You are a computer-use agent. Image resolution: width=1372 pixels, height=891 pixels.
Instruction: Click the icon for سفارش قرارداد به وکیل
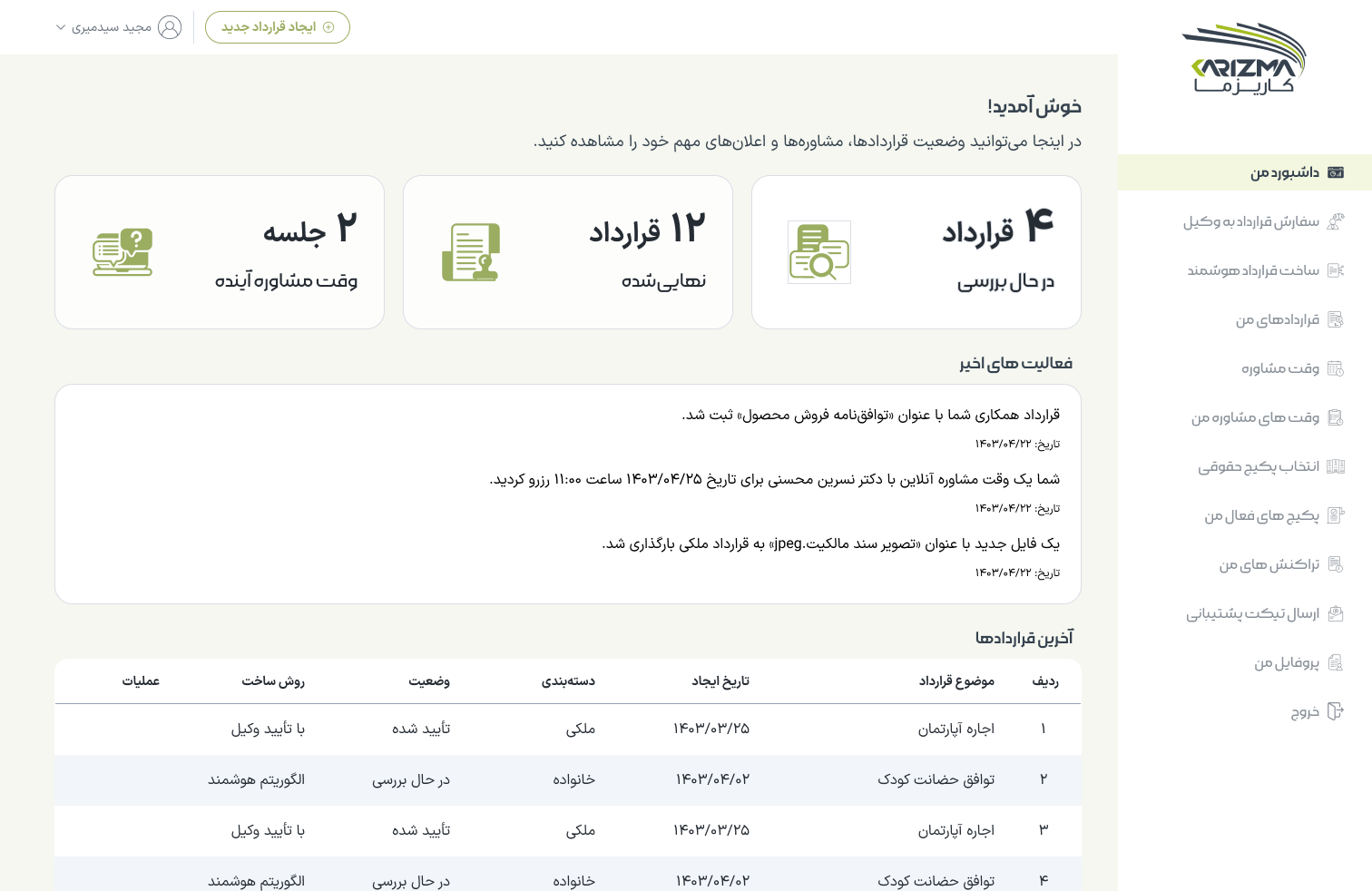point(1335,221)
